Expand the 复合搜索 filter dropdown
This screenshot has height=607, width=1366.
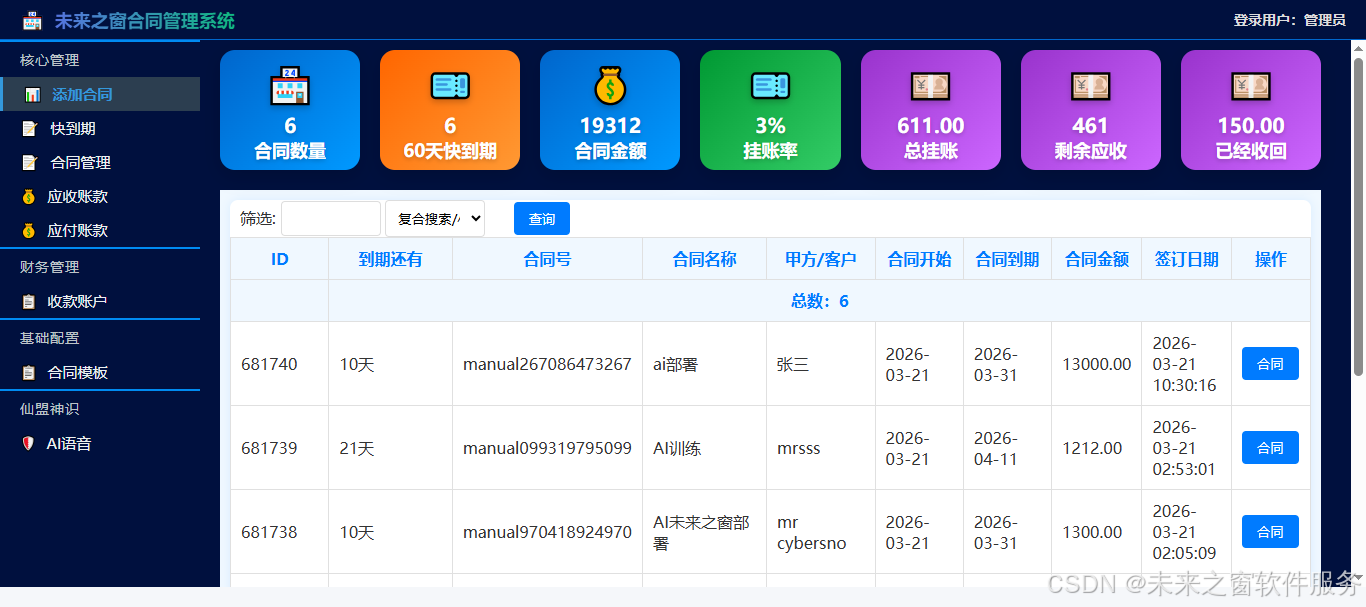pyautogui.click(x=435, y=219)
